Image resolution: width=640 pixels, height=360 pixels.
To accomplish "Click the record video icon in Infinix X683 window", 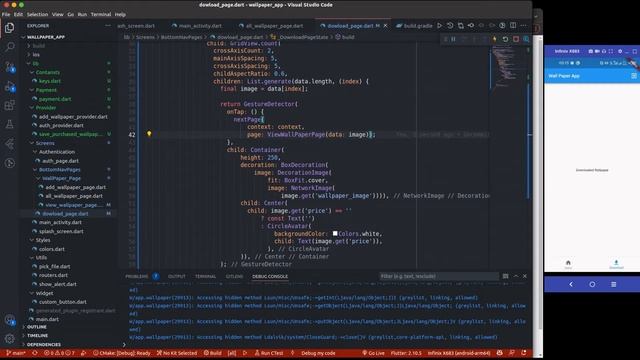I will 597,51.
